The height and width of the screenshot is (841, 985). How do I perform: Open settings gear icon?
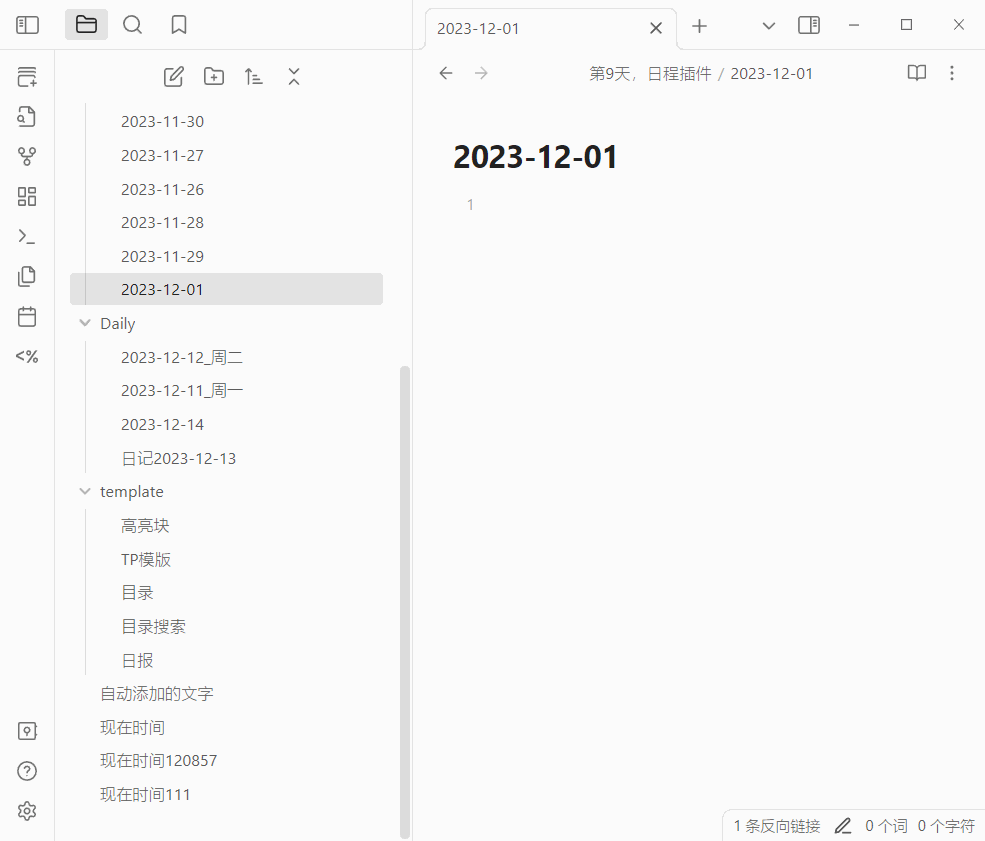[x=27, y=811]
